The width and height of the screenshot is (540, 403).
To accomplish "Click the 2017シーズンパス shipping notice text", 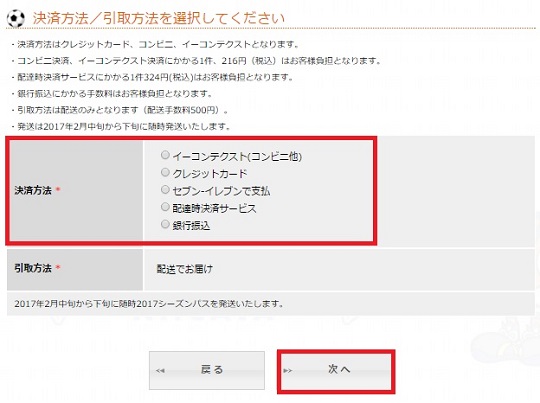I will [149, 304].
